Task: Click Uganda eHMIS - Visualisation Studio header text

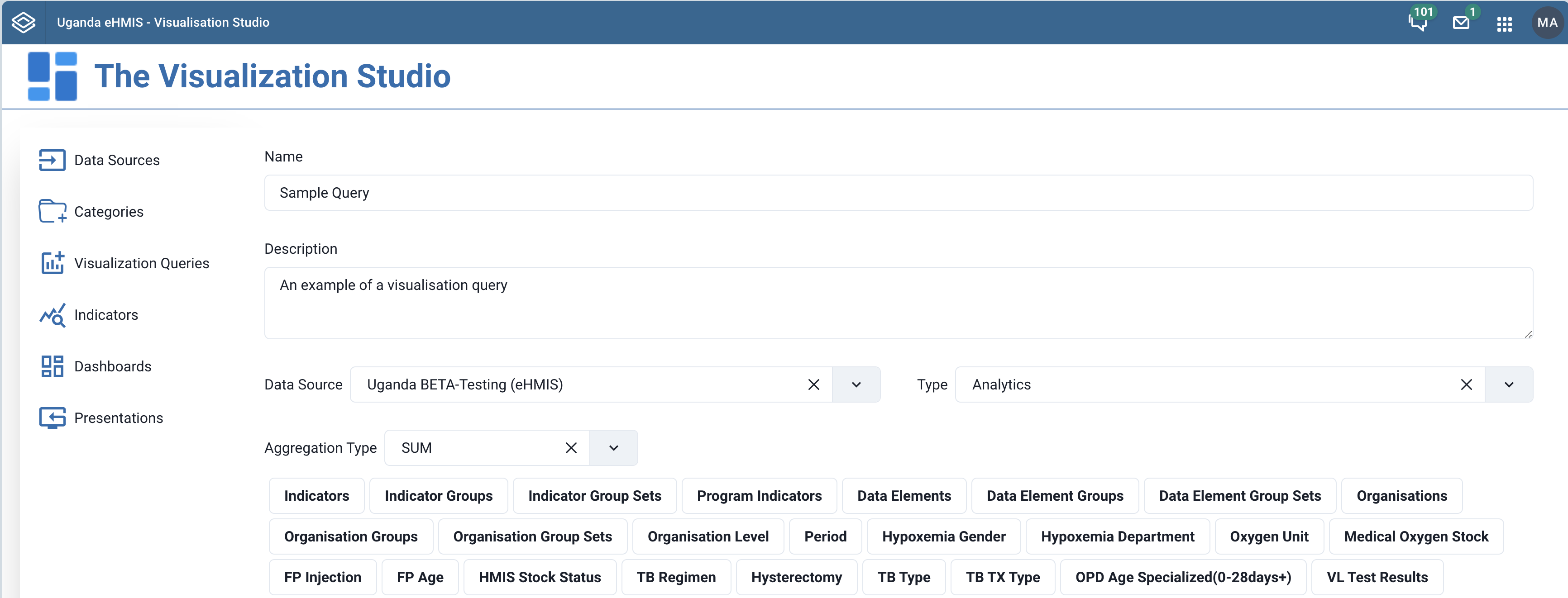Action: pos(163,23)
